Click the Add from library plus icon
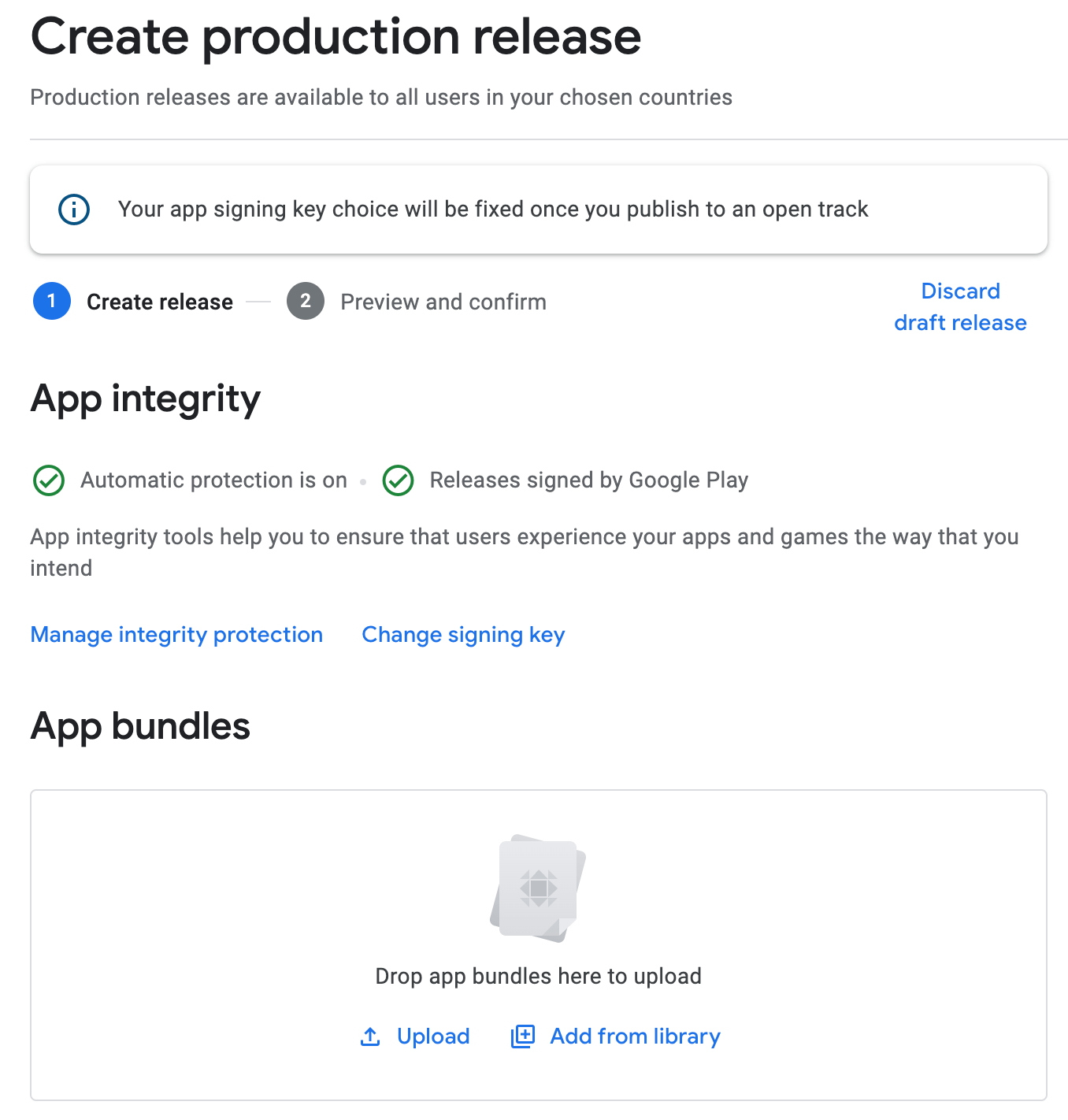The width and height of the screenshot is (1068, 1120). click(523, 1037)
